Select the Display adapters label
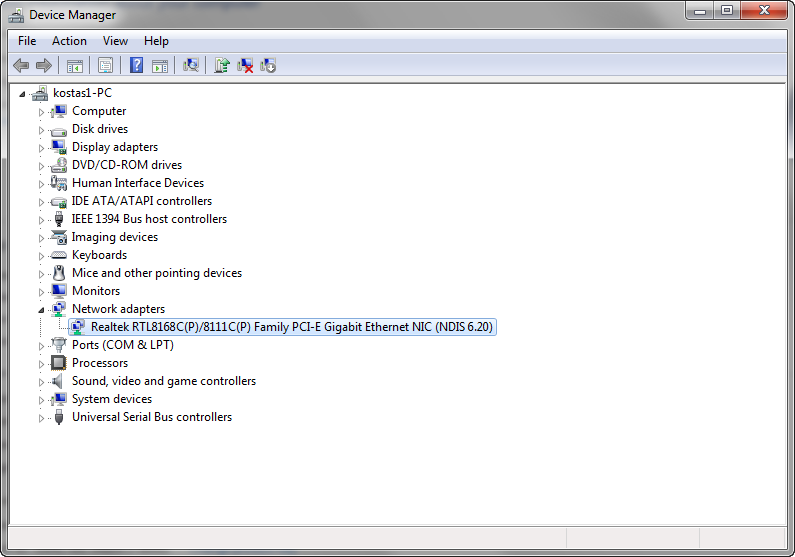This screenshot has width=795, height=557. [x=115, y=147]
